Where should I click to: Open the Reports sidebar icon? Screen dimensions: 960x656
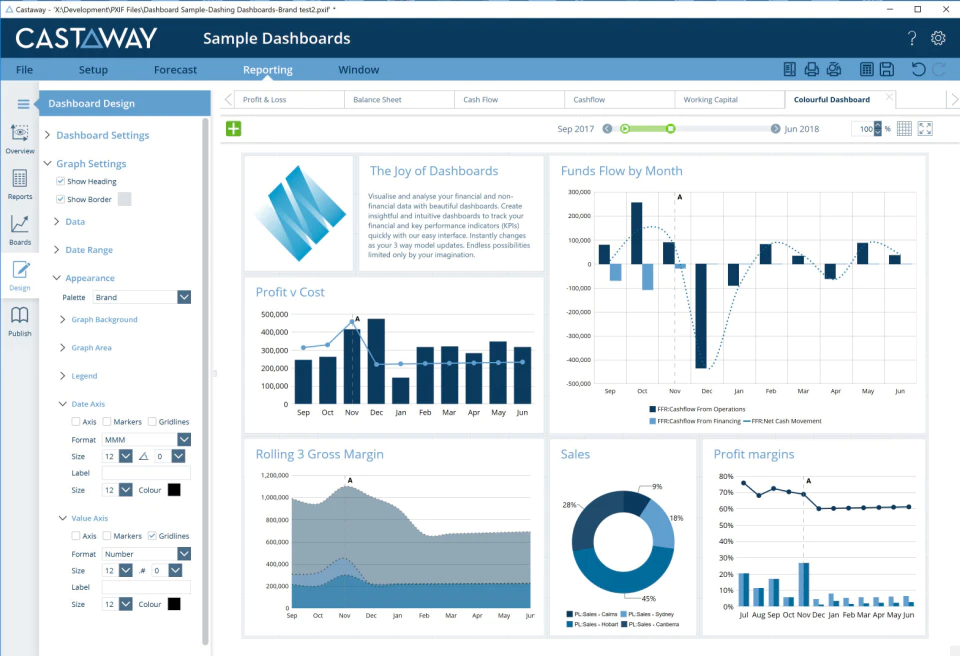coord(20,184)
